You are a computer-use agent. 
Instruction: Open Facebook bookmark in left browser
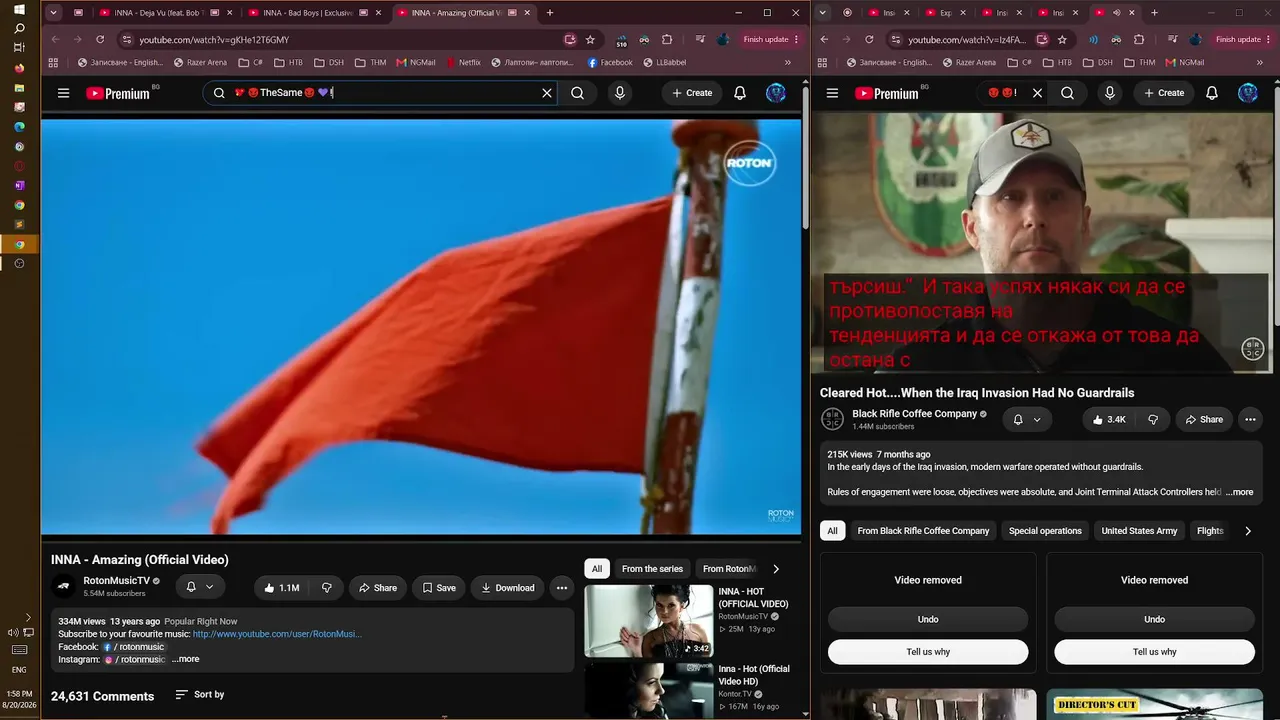pyautogui.click(x=610, y=62)
